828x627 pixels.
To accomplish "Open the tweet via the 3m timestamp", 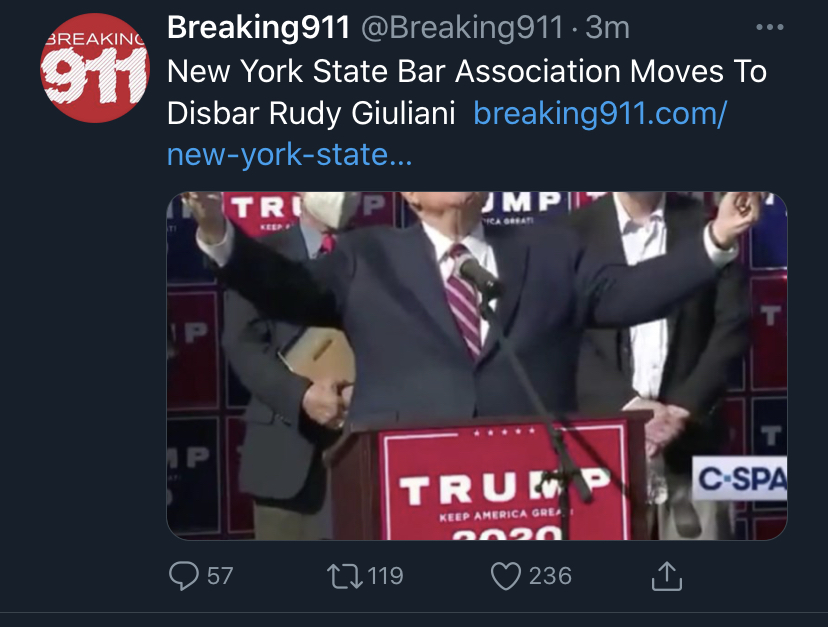I will pos(607,27).
